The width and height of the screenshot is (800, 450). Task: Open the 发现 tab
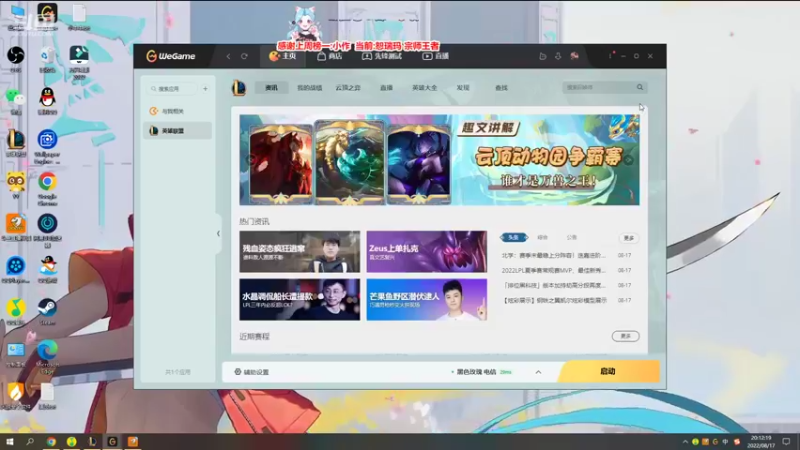click(x=463, y=88)
